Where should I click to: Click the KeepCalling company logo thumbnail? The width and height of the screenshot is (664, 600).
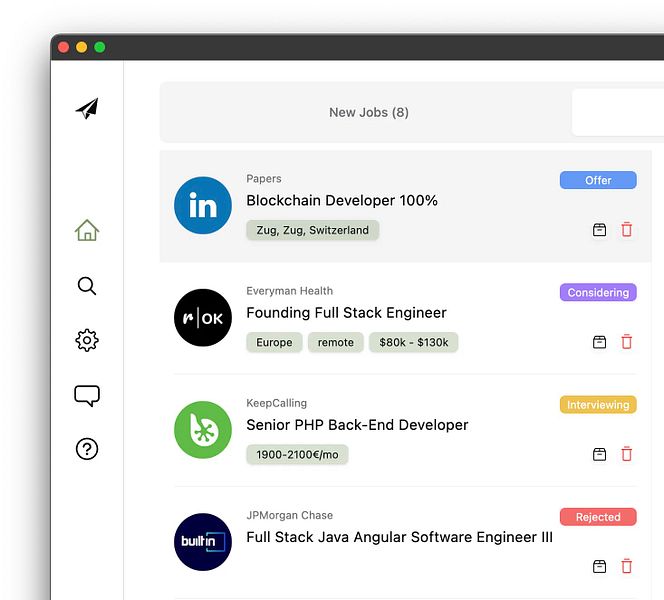click(x=203, y=430)
